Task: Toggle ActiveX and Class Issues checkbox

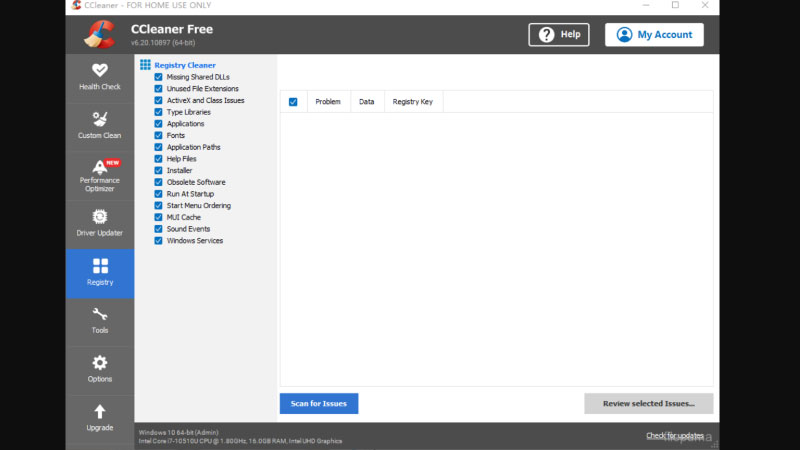Action: point(158,101)
